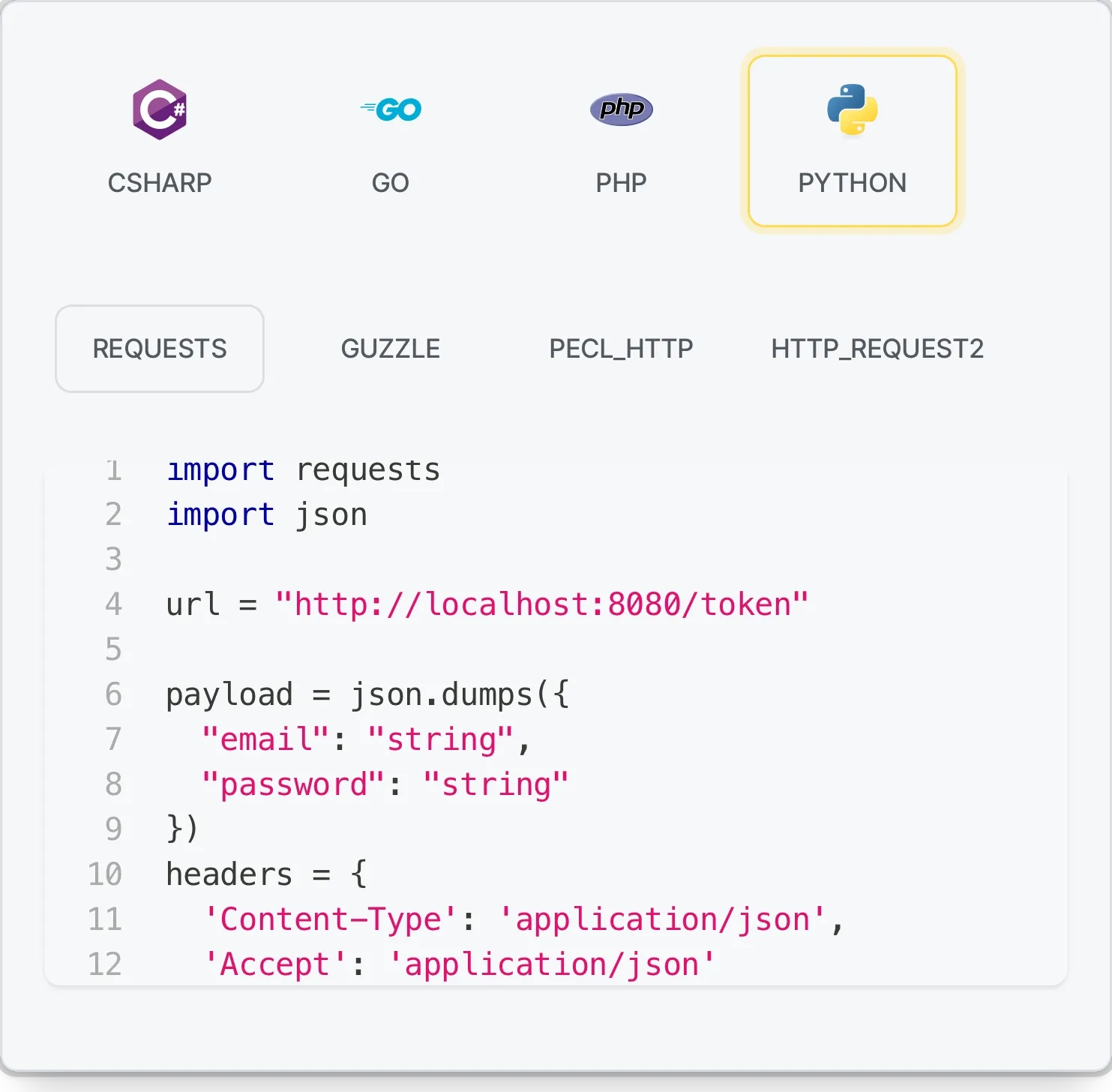Click the localhost token URL string
1112x1092 pixels.
click(542, 604)
